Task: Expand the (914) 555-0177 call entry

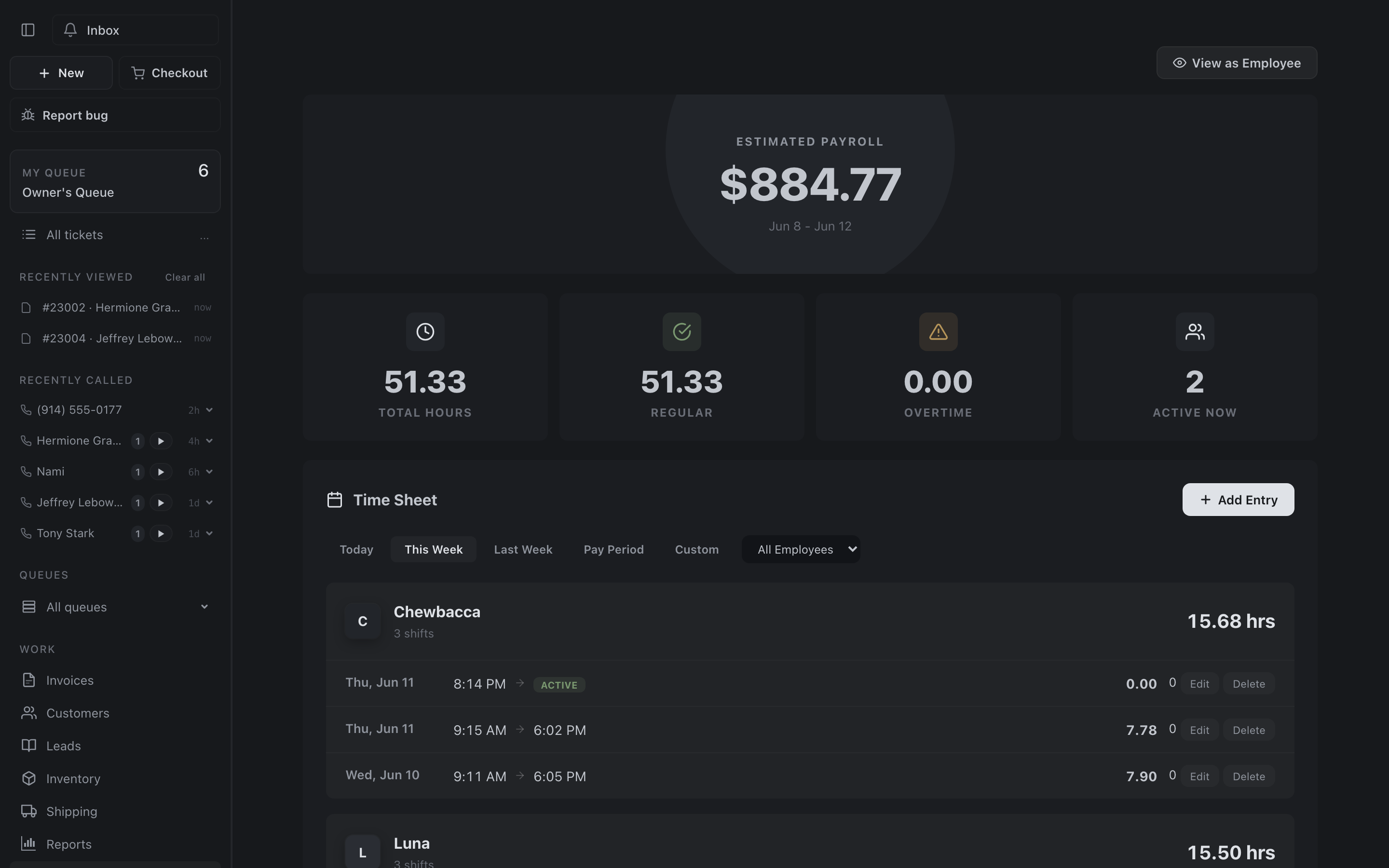Action: tap(209, 410)
